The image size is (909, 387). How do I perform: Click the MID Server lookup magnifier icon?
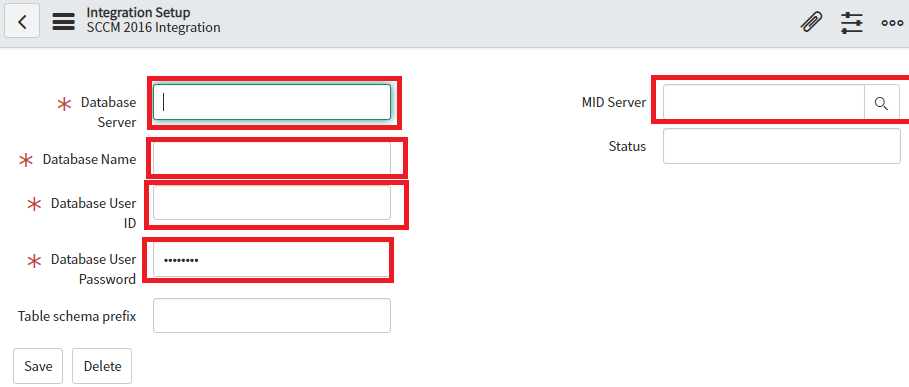pyautogui.click(x=882, y=103)
